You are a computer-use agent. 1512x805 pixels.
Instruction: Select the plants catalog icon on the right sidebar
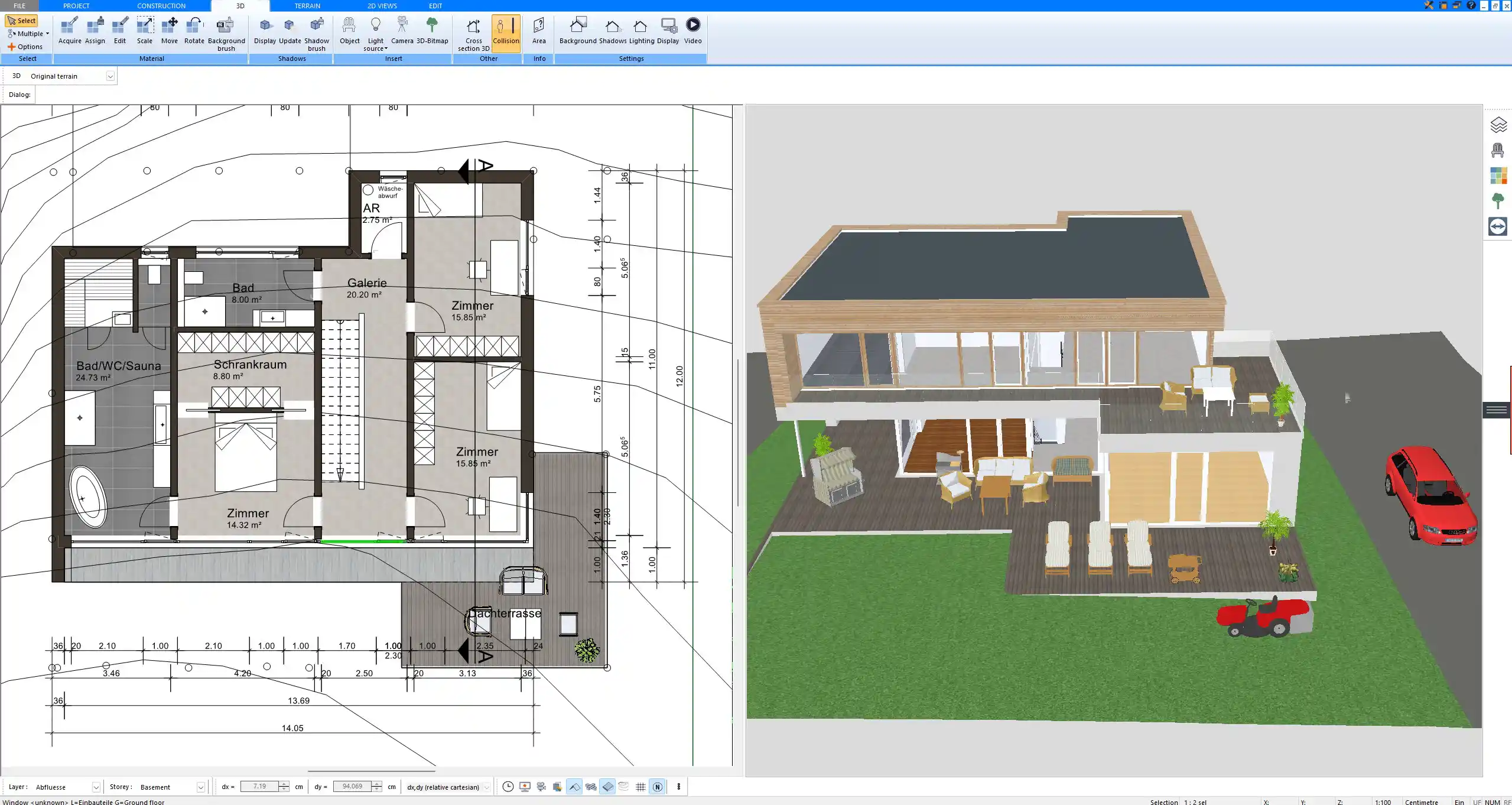1499,201
